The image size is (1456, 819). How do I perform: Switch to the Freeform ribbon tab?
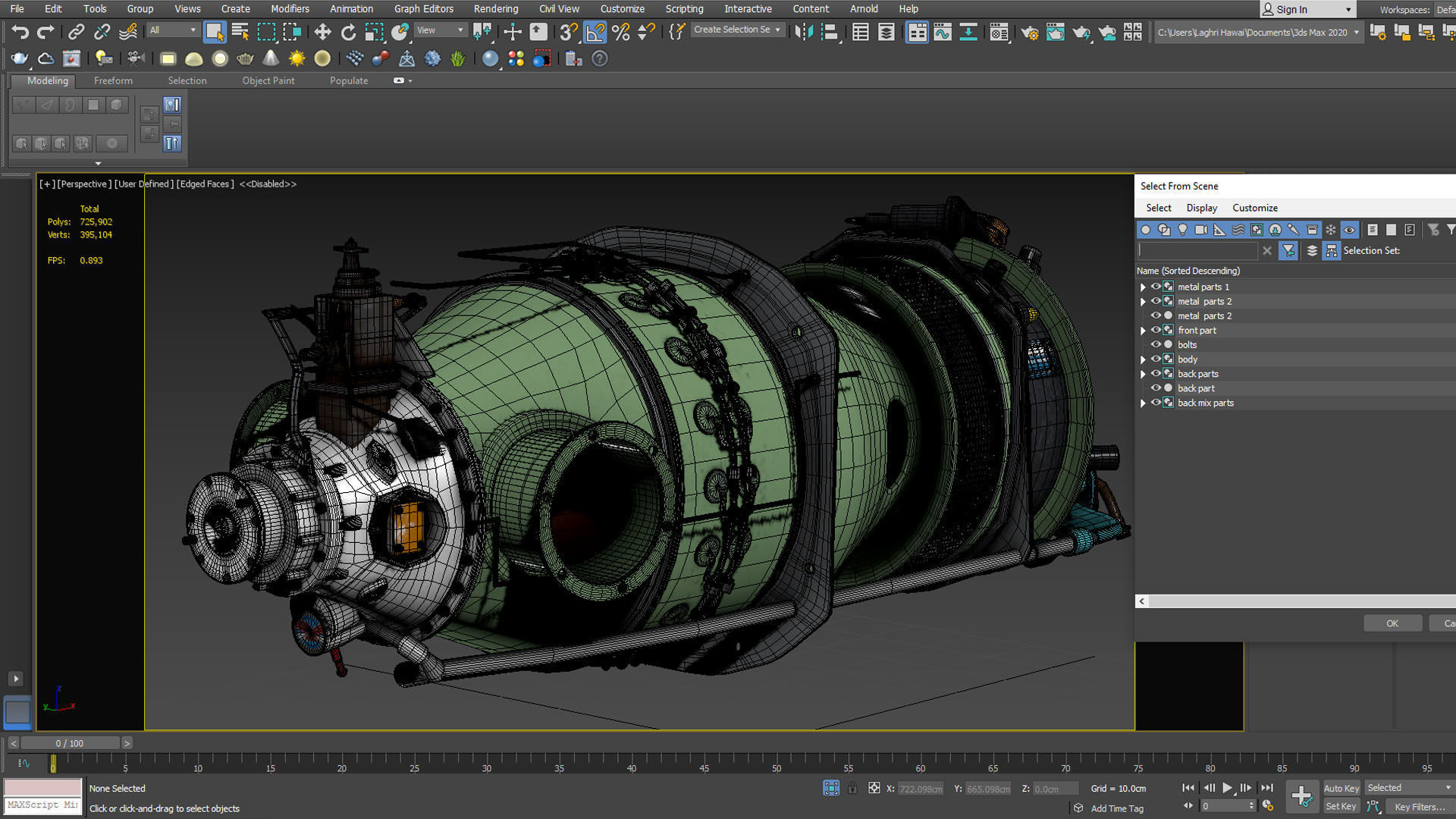(x=113, y=80)
